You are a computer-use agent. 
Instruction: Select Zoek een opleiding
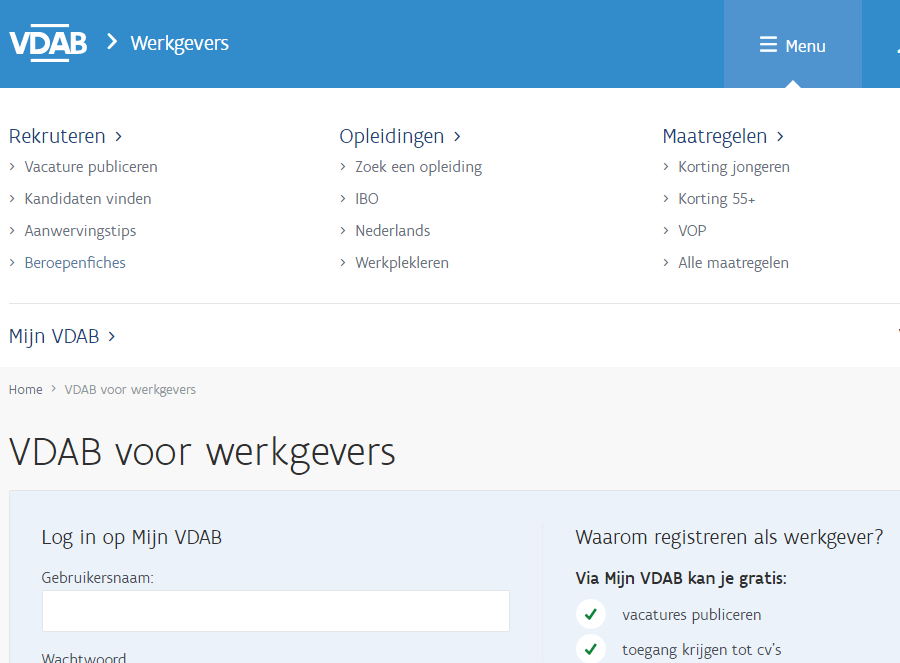(418, 167)
